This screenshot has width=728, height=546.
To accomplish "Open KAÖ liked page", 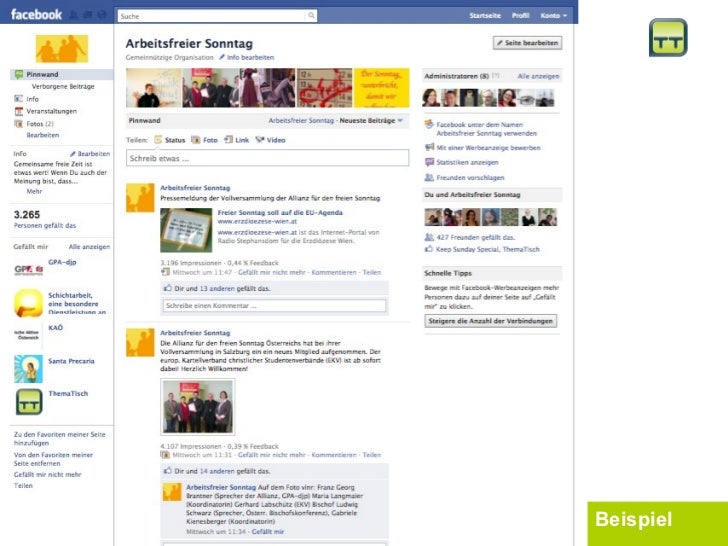I will tap(55, 328).
